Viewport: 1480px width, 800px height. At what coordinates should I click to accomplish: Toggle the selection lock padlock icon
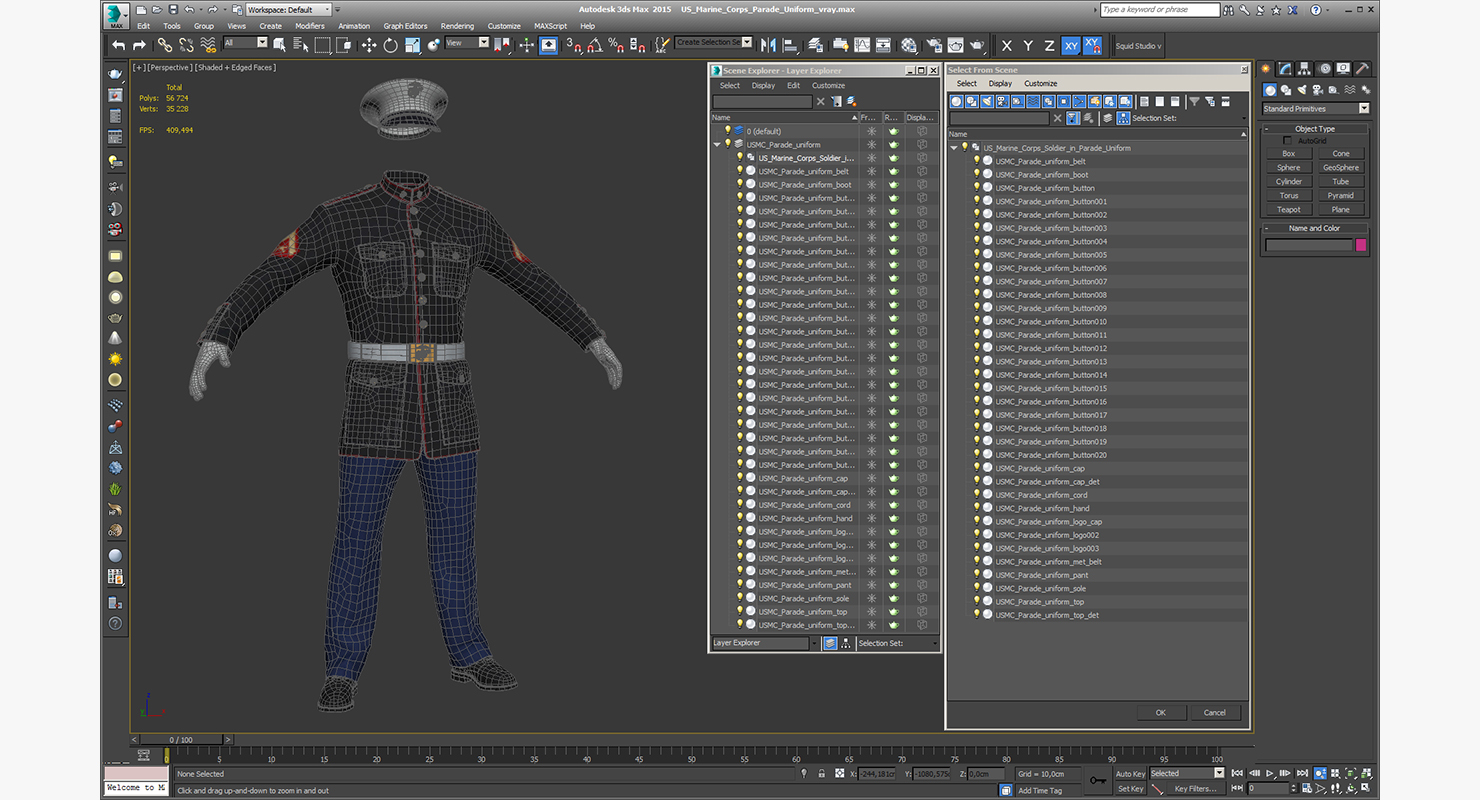(x=822, y=773)
